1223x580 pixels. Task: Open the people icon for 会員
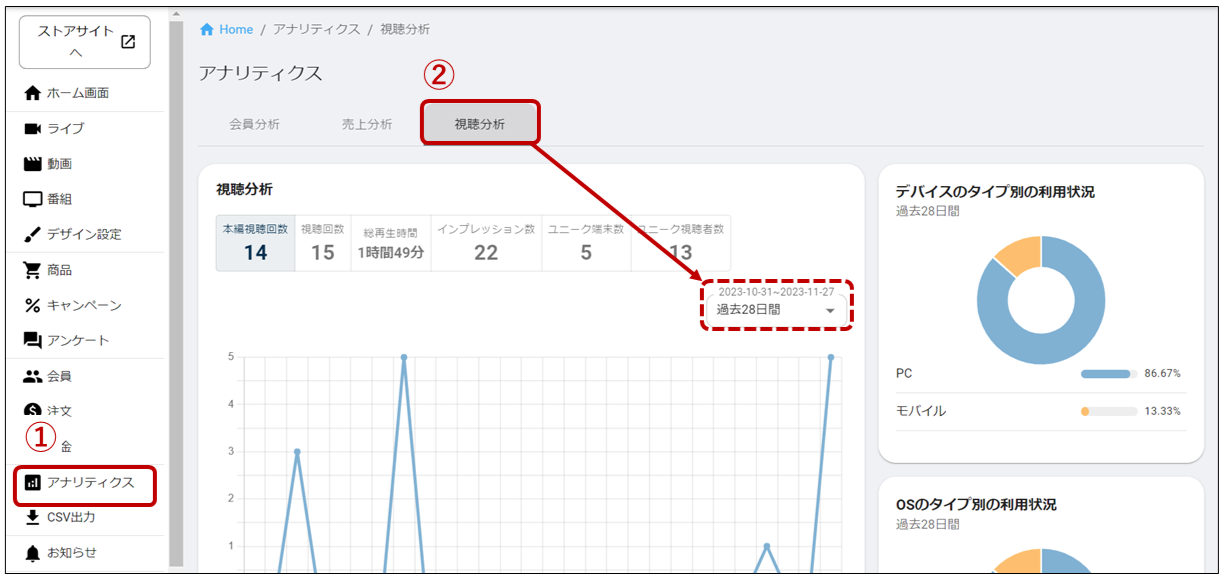tap(33, 376)
